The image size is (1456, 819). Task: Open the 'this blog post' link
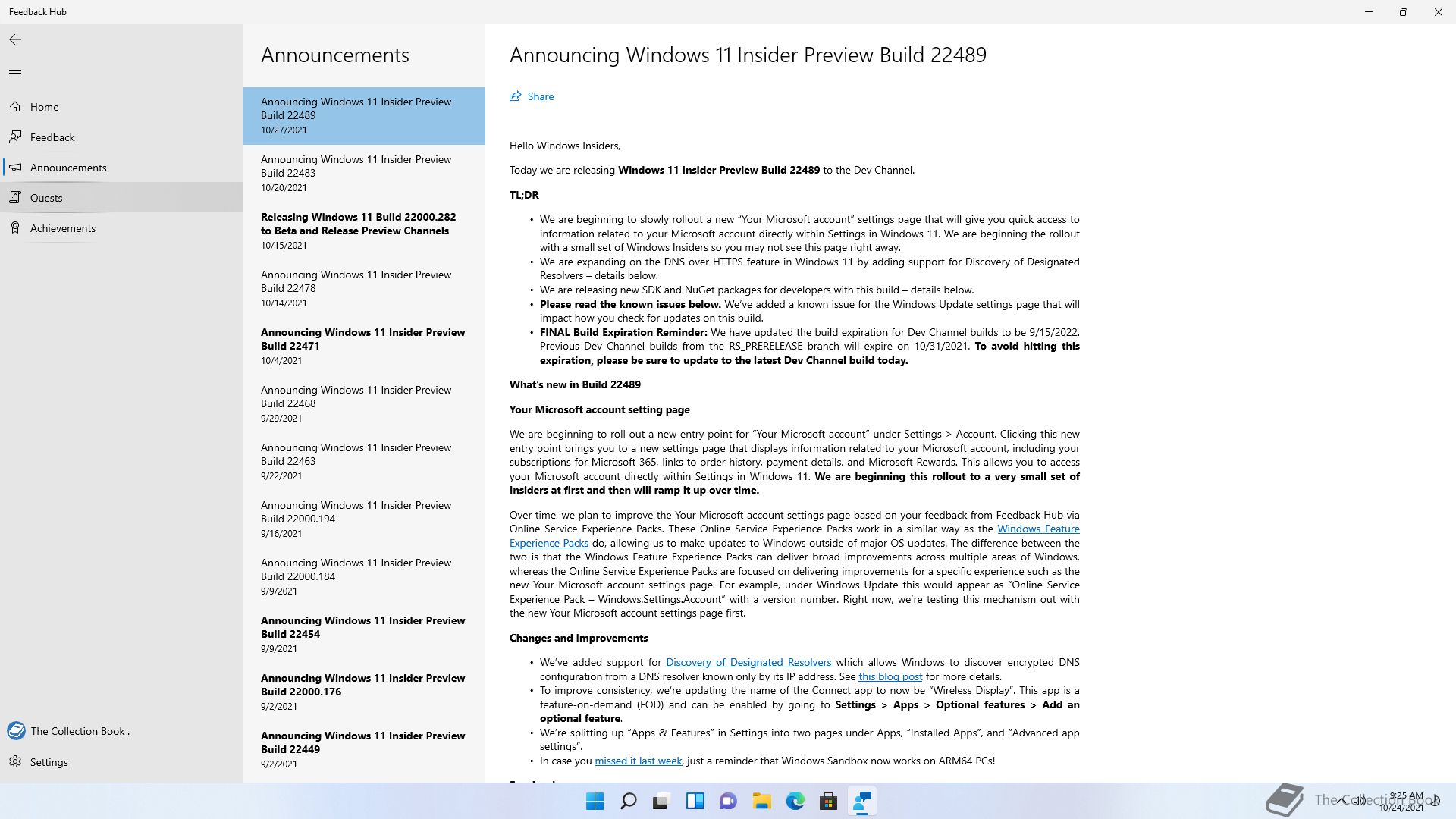(890, 676)
